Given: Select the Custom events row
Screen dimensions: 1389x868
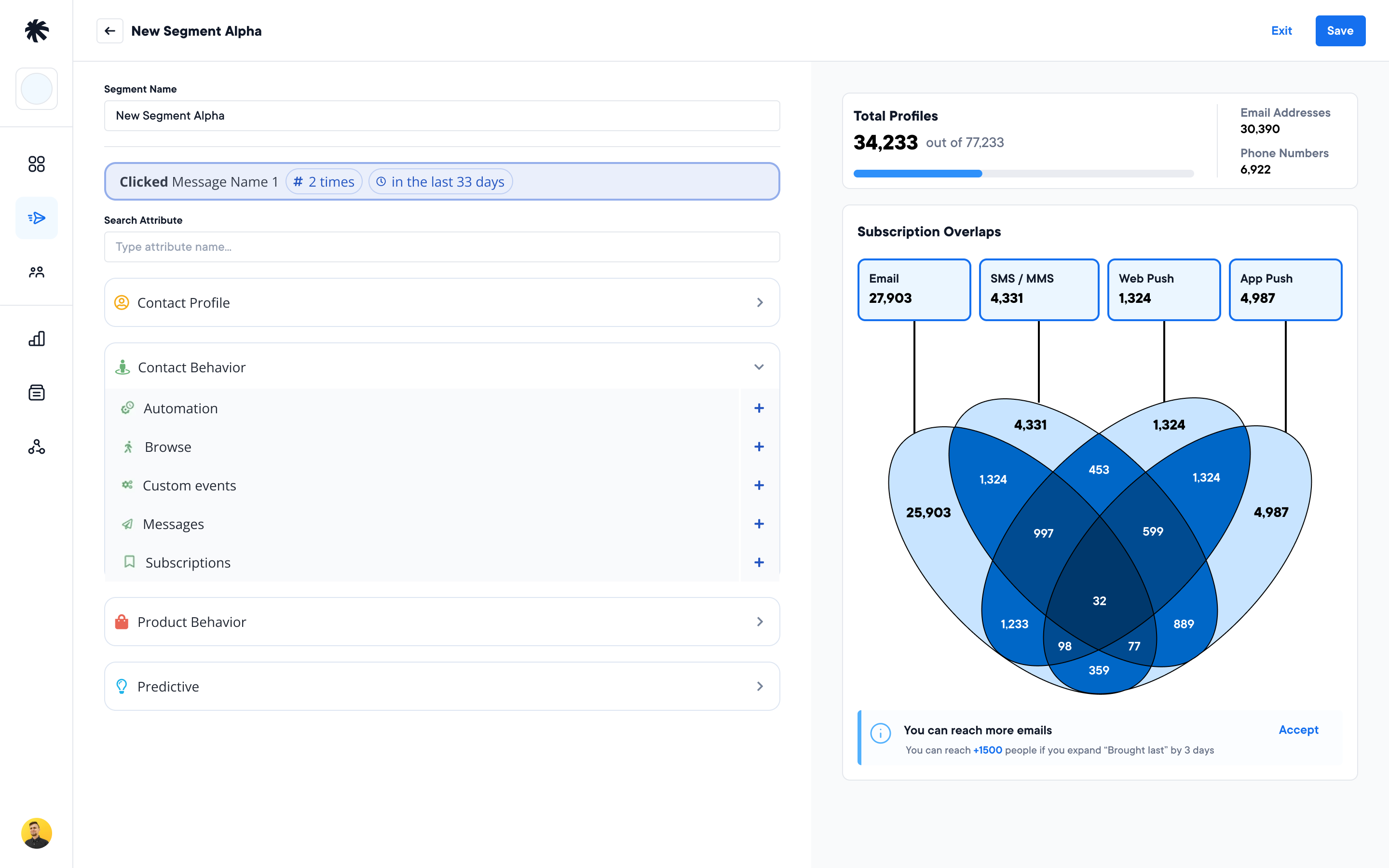Looking at the screenshot, I should point(422,485).
